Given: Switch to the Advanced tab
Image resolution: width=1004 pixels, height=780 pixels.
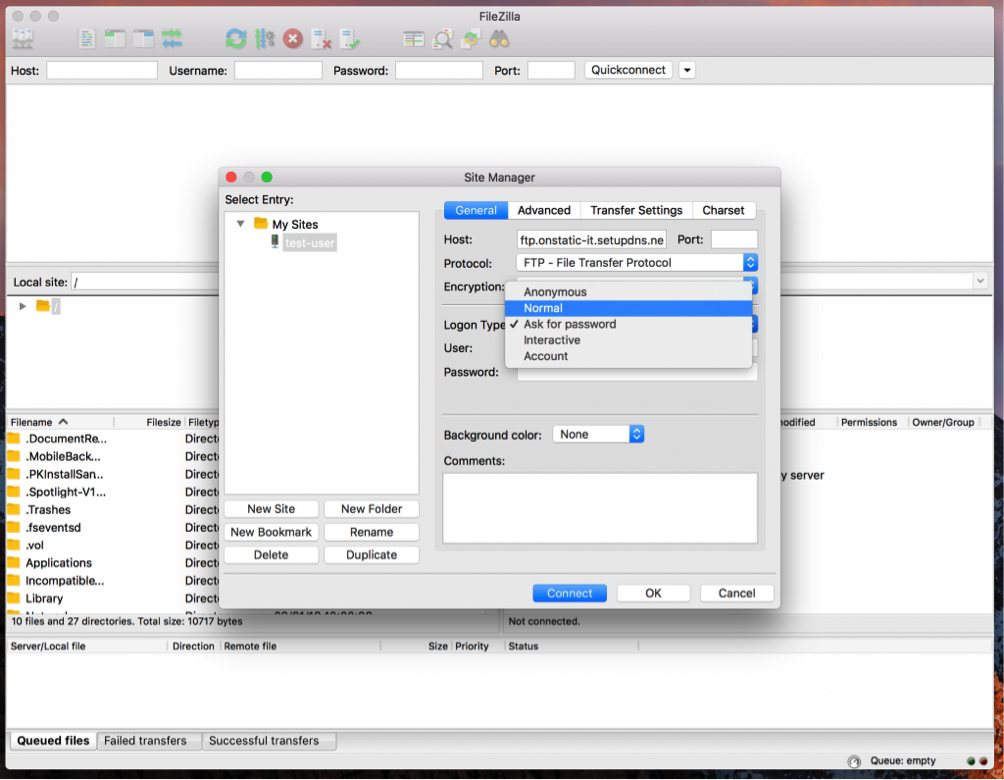Looking at the screenshot, I should [544, 210].
